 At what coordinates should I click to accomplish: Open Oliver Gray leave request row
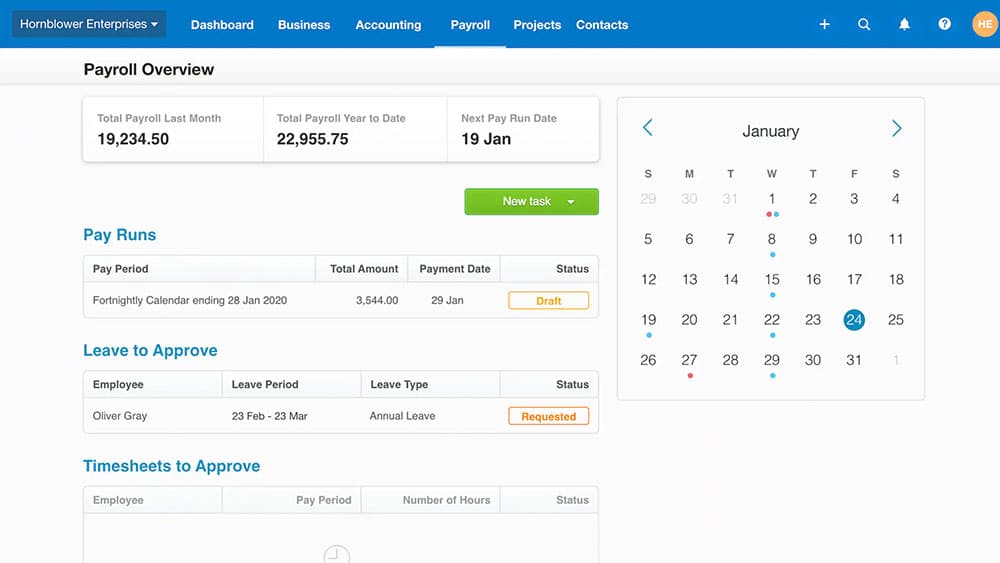120,416
